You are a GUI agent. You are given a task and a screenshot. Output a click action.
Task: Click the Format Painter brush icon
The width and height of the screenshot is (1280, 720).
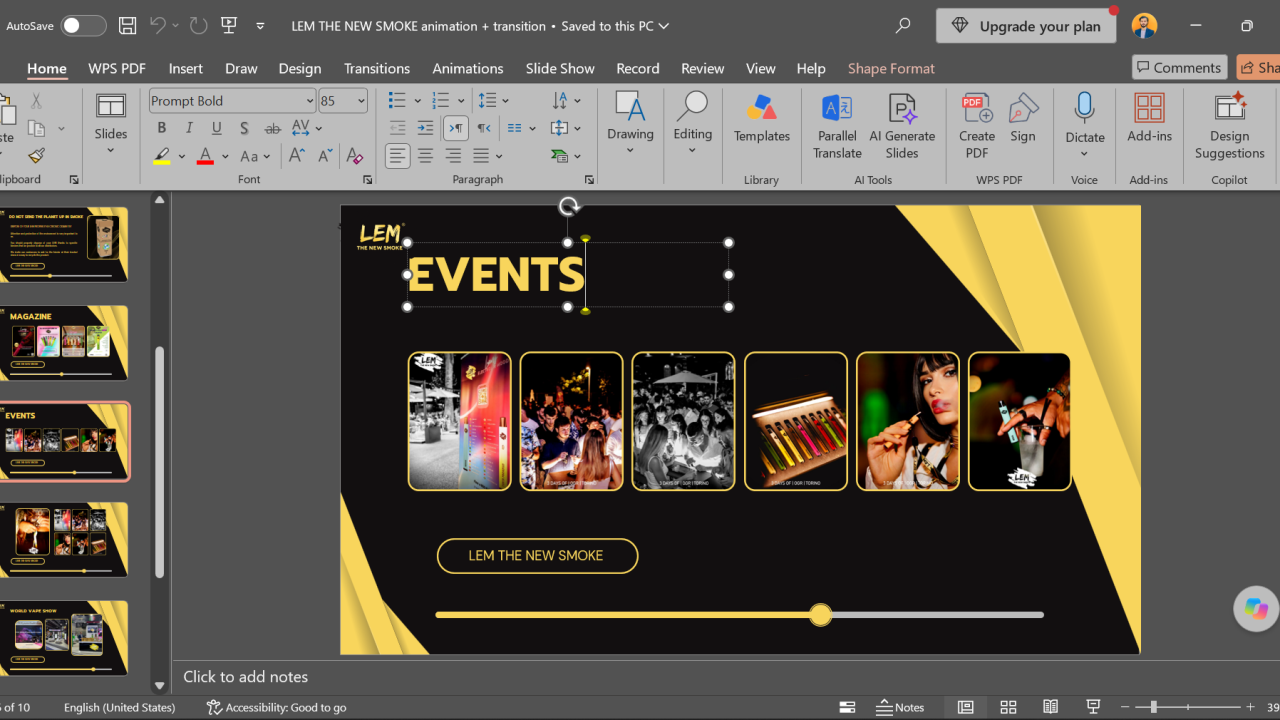[36, 155]
